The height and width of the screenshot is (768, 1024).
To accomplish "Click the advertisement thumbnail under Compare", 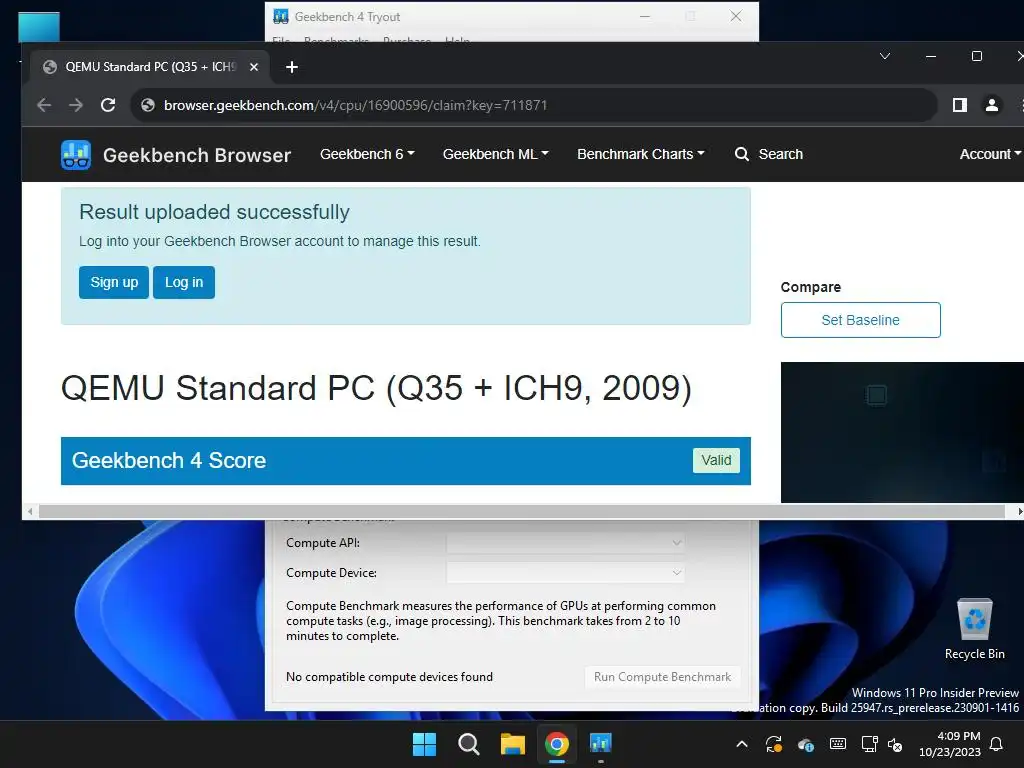I will coord(902,432).
